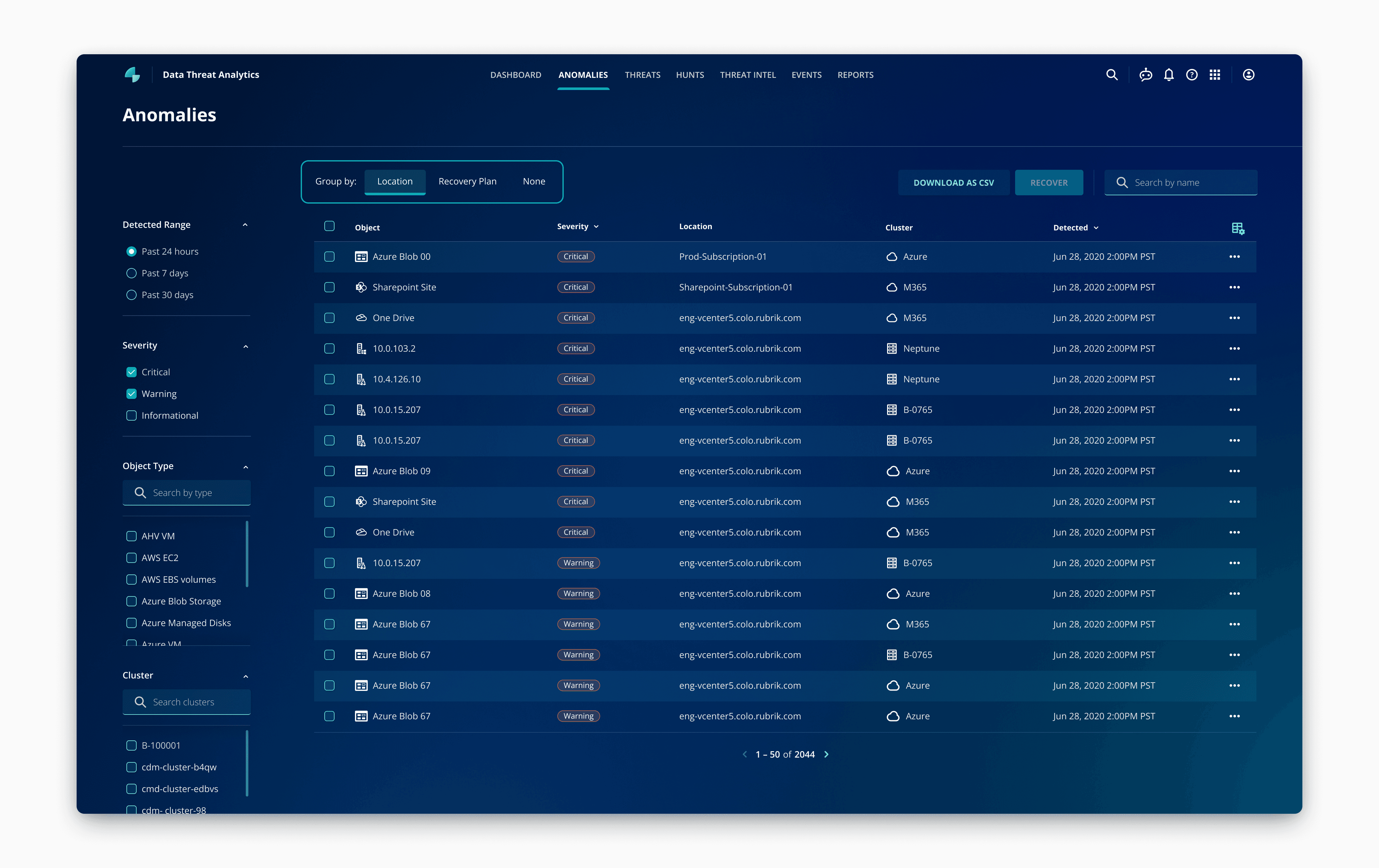Open three-dot menu for Azure Blob 00 row
Viewport: 1379px width, 868px height.
coord(1234,257)
